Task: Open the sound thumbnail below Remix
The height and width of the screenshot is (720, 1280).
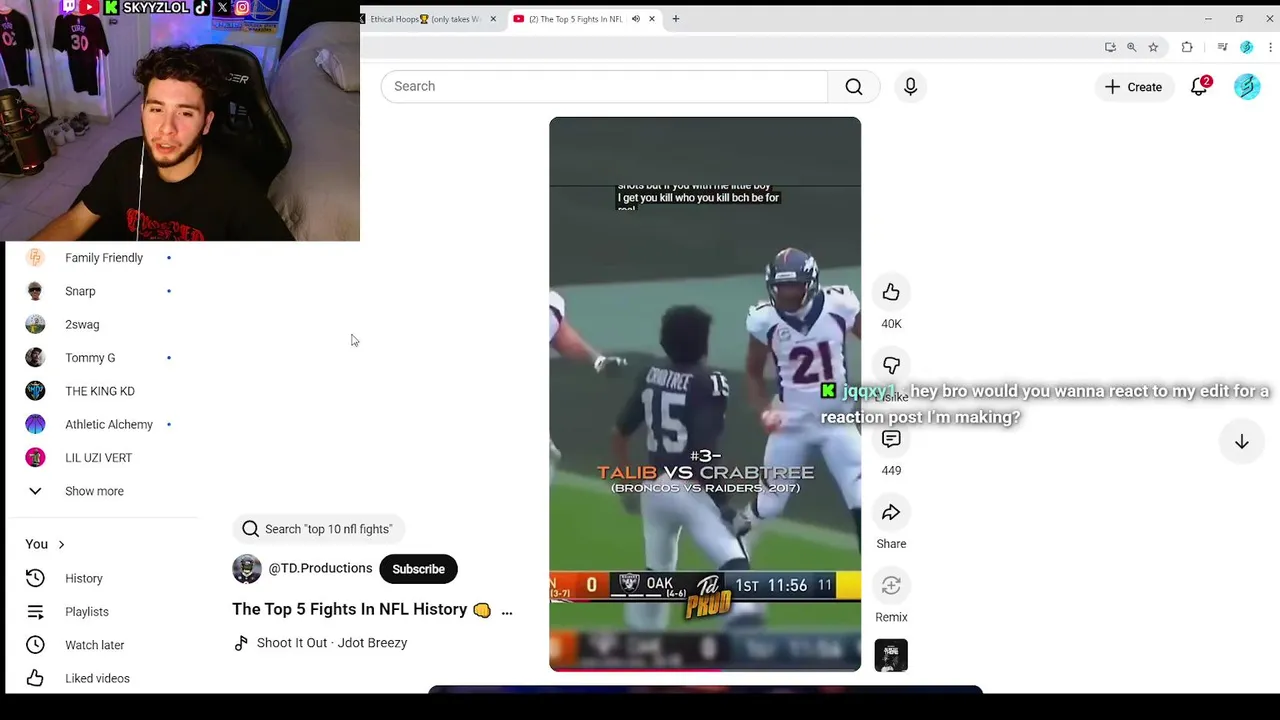Action: (891, 655)
